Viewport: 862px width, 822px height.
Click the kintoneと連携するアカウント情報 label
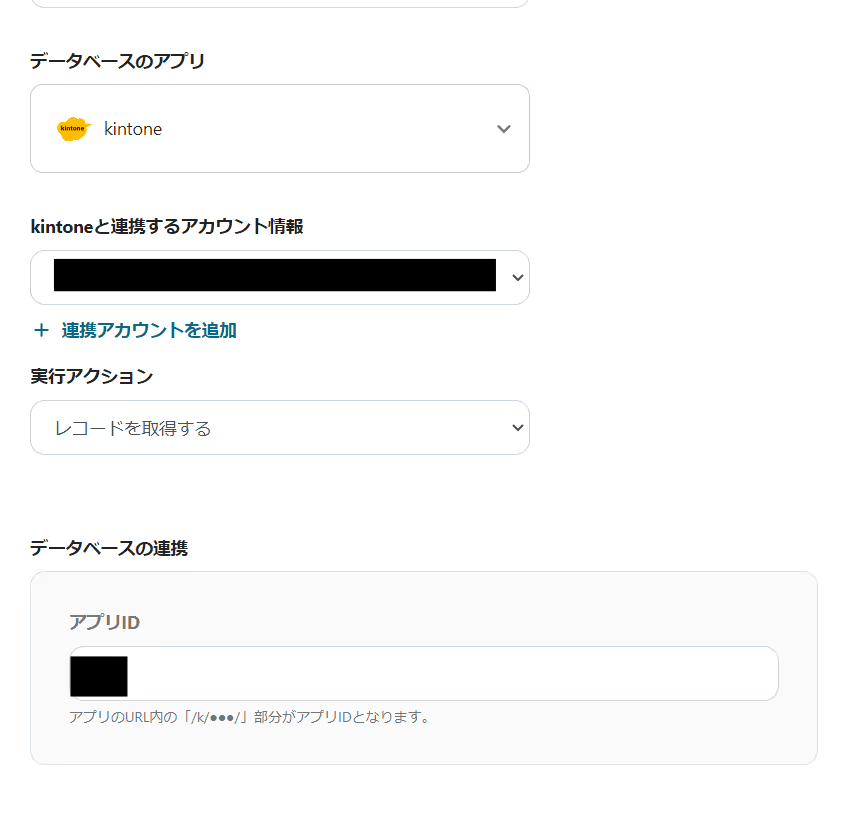pyautogui.click(x=167, y=226)
